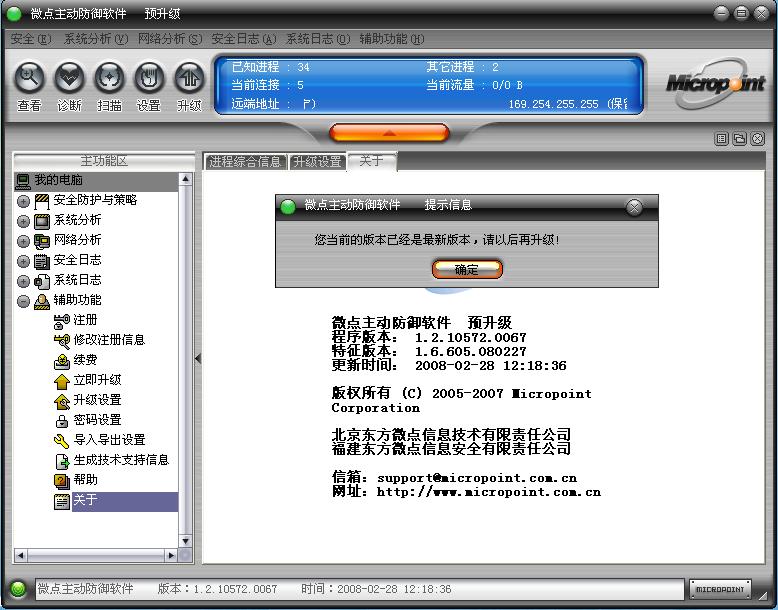Select the 导入导出设置 tree item label
Screen dimensions: 778x610
click(x=109, y=440)
